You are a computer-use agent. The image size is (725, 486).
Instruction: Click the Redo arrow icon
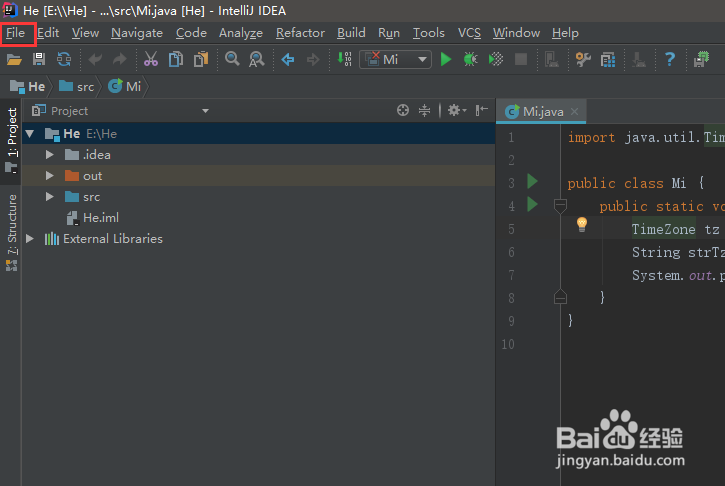tap(120, 59)
